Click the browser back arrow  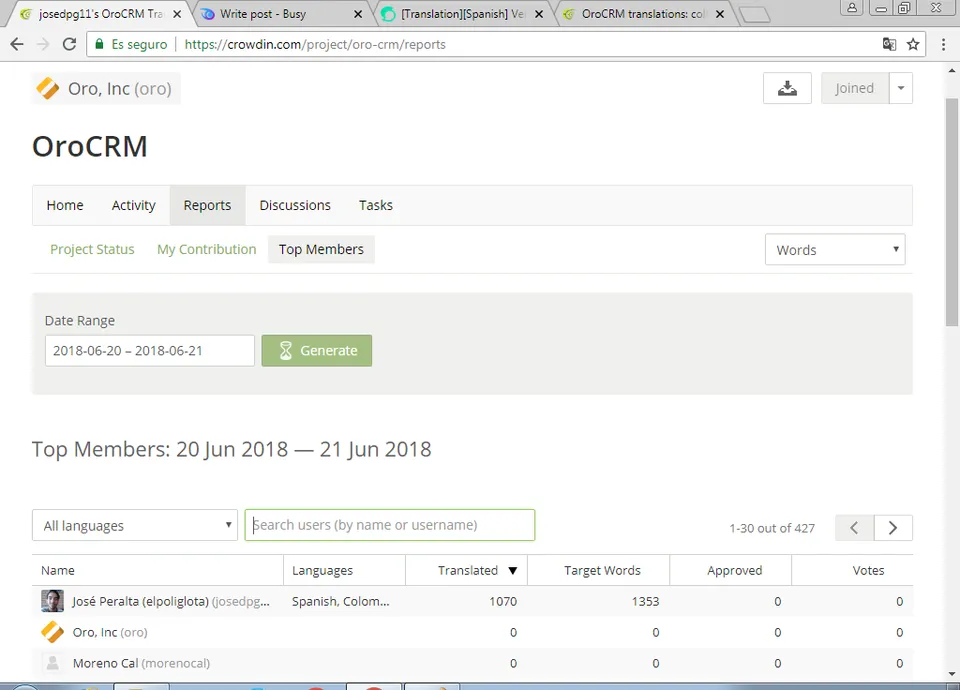click(17, 44)
